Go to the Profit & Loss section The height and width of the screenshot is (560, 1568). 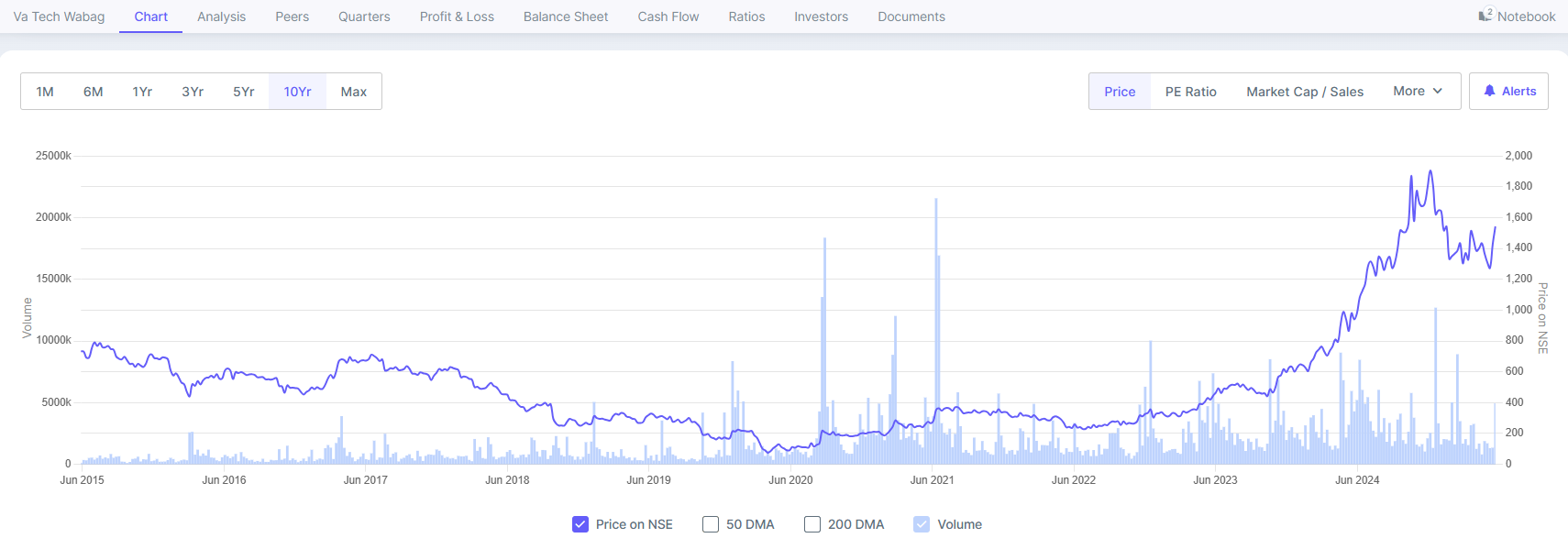click(x=457, y=16)
